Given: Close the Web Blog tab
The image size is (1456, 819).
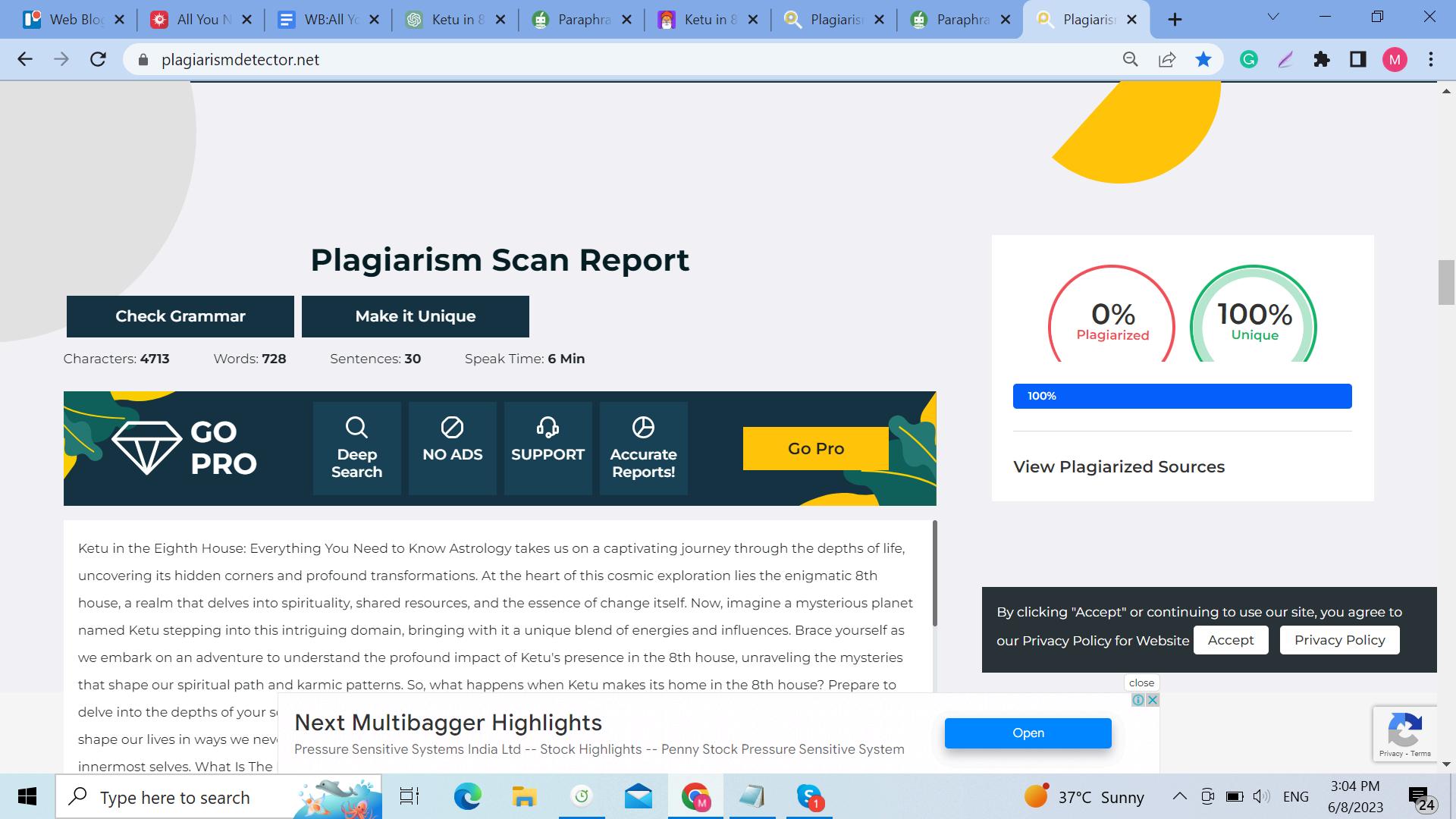Looking at the screenshot, I should tap(119, 20).
